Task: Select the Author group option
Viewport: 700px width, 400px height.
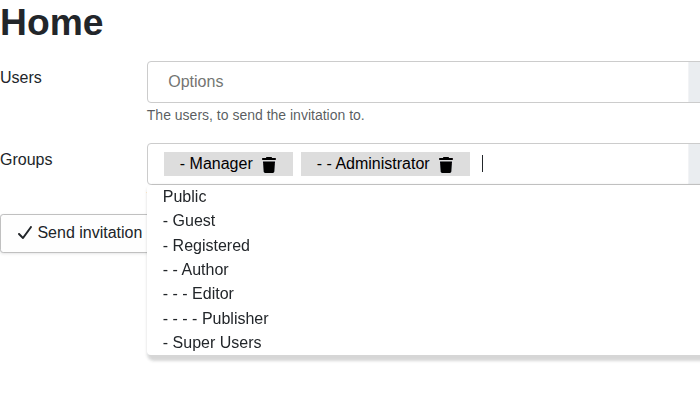Action: [x=196, y=270]
